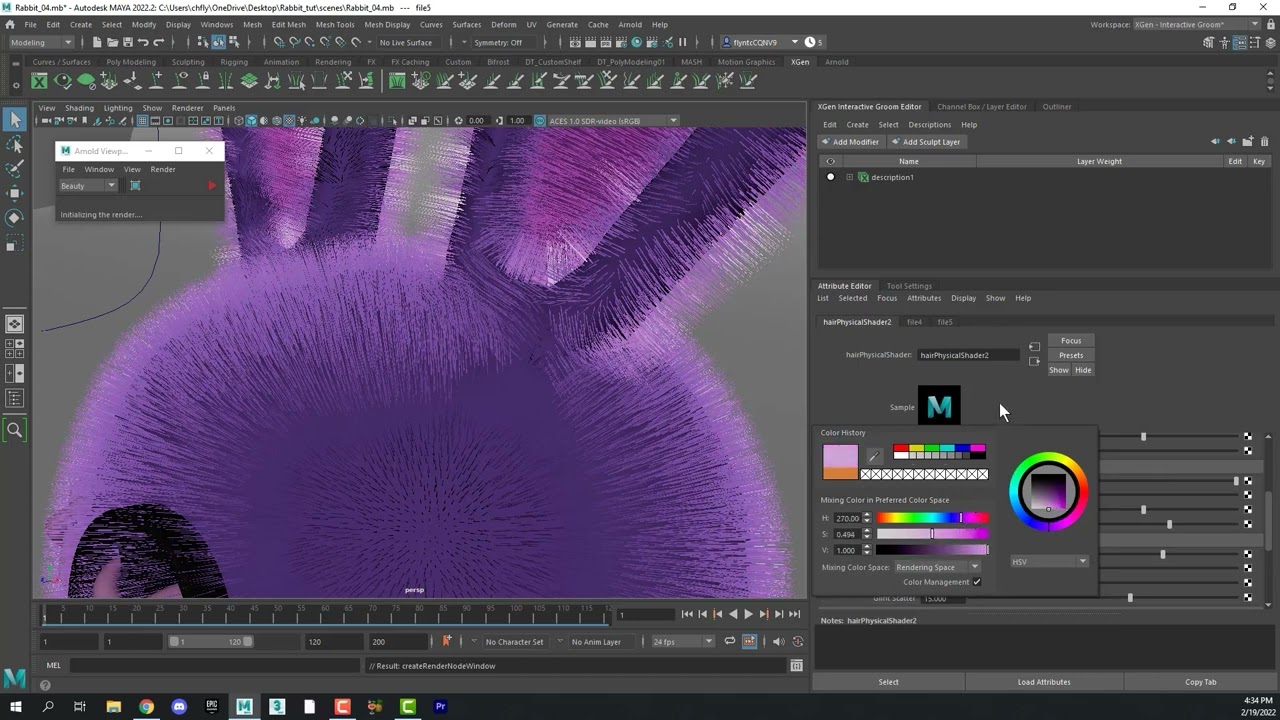
Task: Switch to the Outliner tab
Action: click(x=1056, y=107)
